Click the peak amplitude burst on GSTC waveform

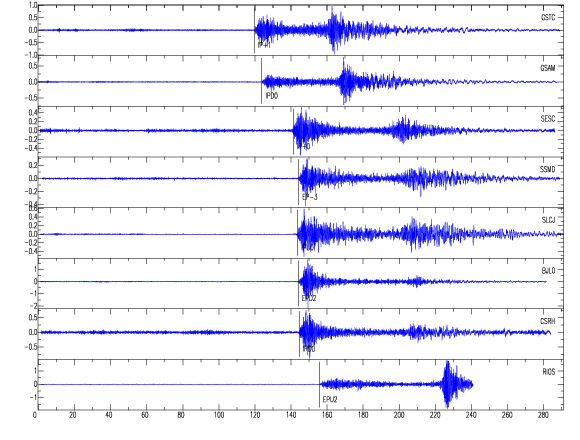(334, 30)
